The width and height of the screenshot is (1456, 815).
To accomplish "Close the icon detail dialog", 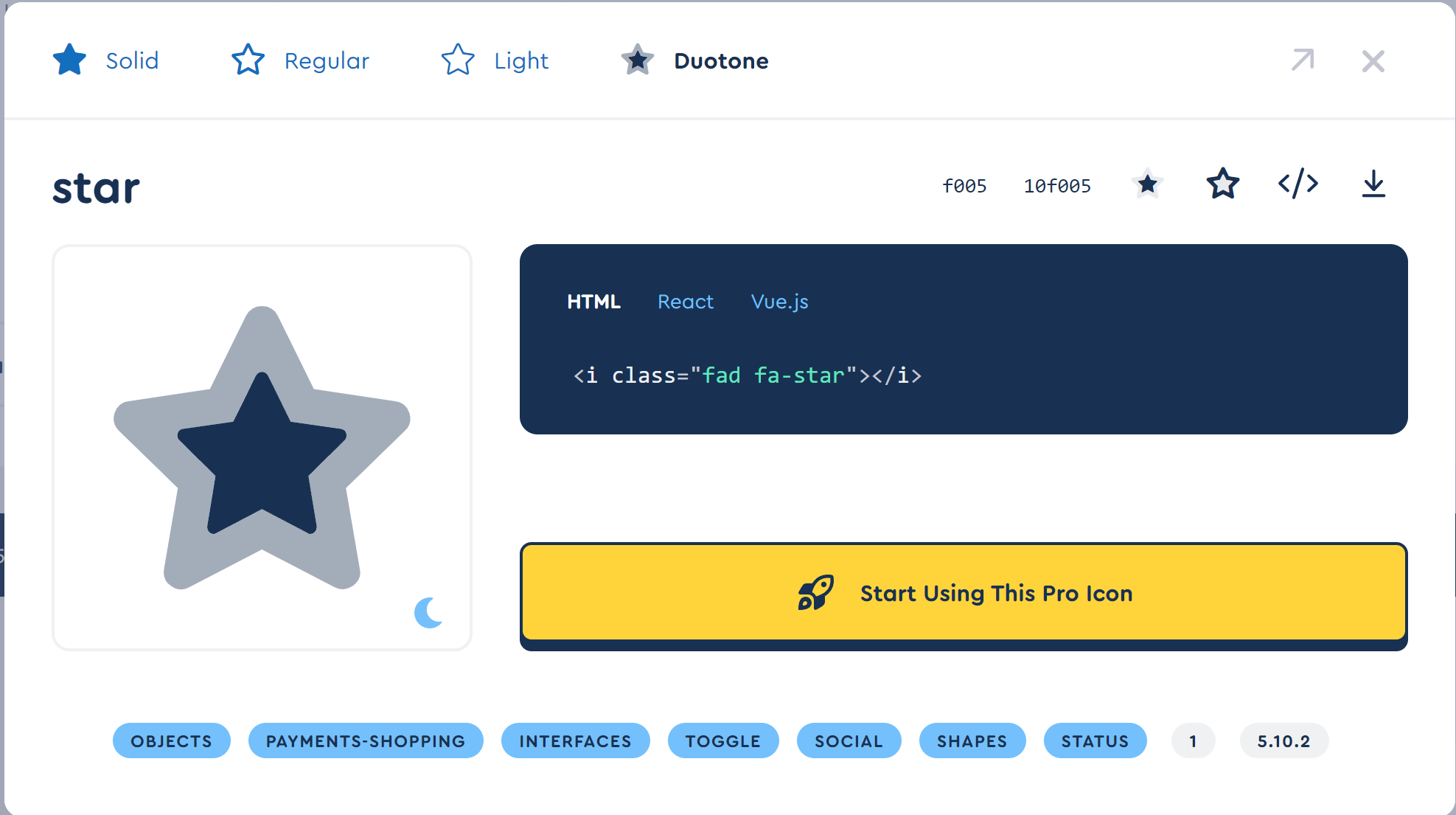I will tap(1373, 60).
